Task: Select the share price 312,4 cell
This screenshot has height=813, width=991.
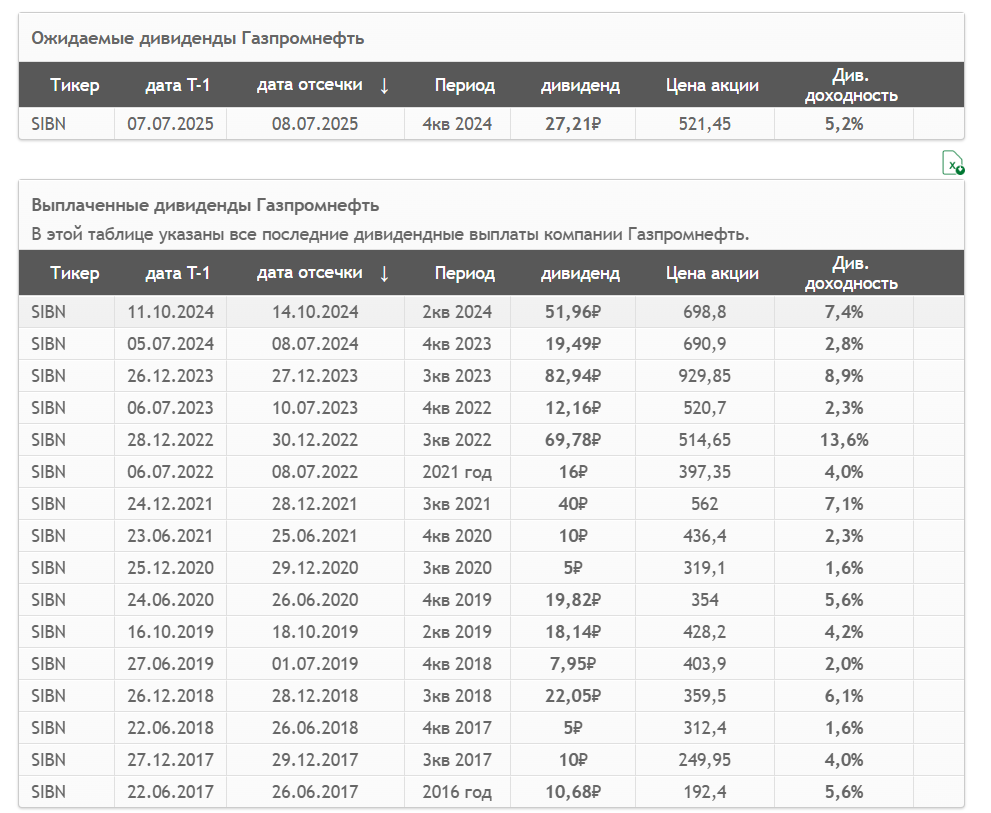Action: point(705,728)
